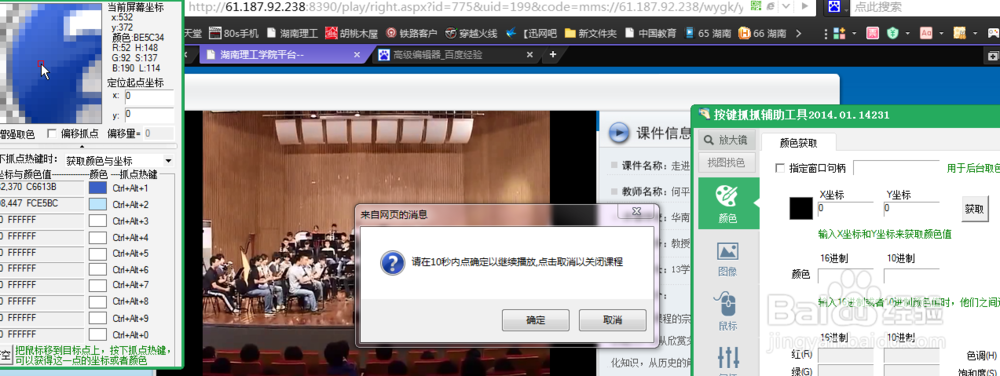Image resolution: width=1000 pixels, height=376 pixels.
Task: Click the green shield extension icon
Action: [892, 33]
